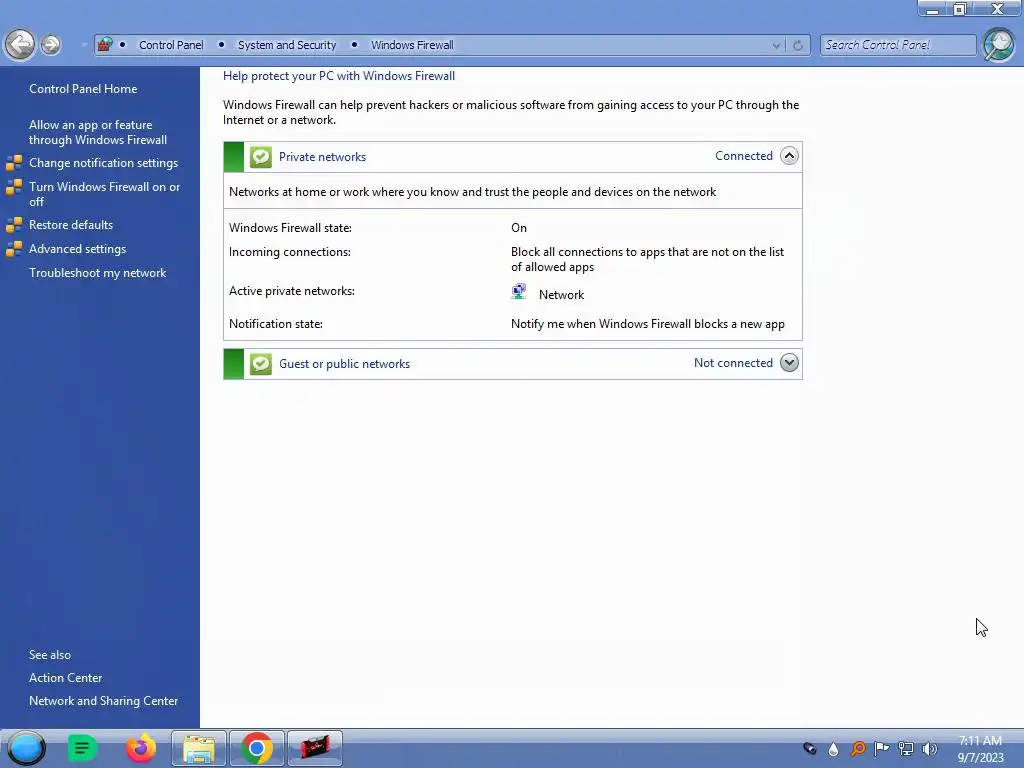Click Help protect your PC with Windows Firewall heading
The width and height of the screenshot is (1024, 768).
tap(339, 76)
